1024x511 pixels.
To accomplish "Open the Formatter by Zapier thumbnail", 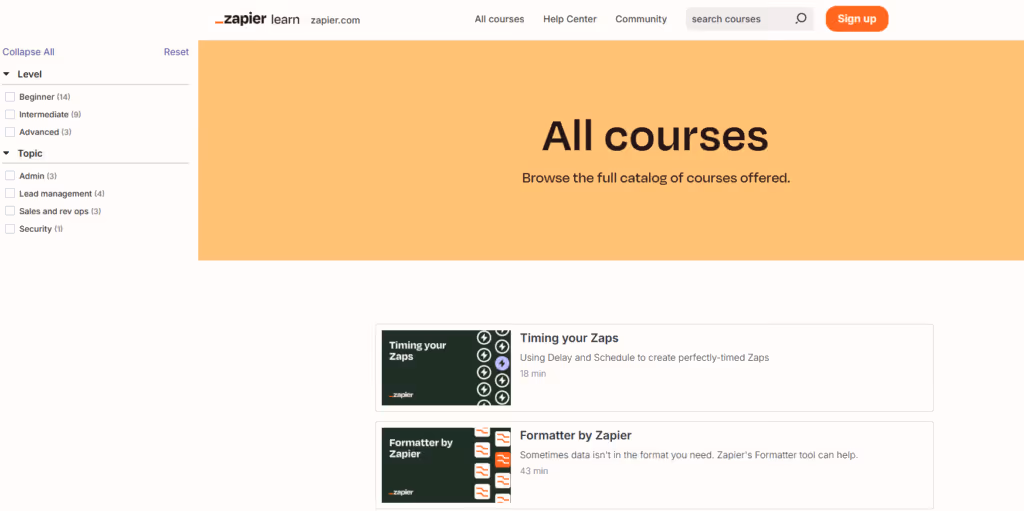I will click(446, 465).
